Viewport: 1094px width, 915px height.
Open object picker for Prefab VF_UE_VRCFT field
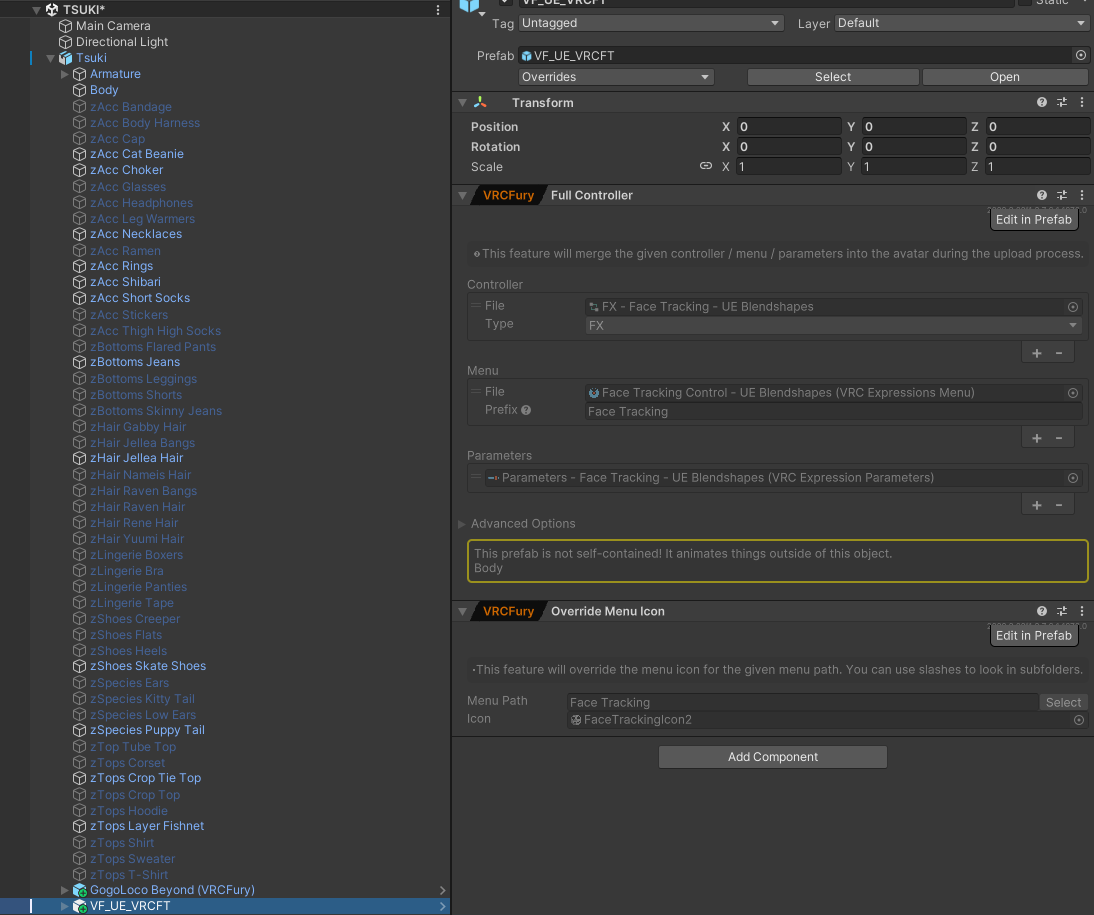[1081, 55]
